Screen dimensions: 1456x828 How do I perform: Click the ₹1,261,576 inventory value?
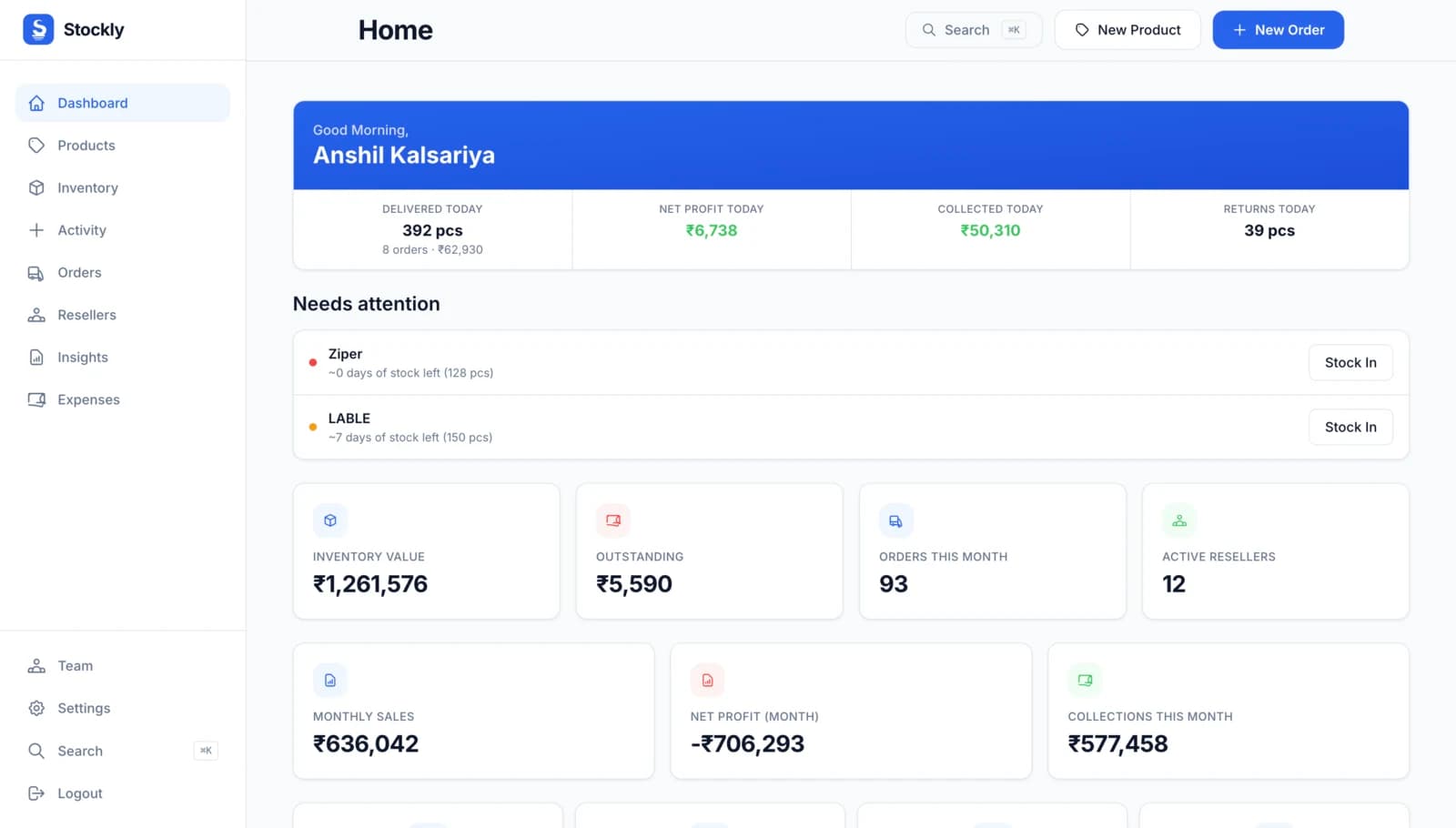[370, 584]
